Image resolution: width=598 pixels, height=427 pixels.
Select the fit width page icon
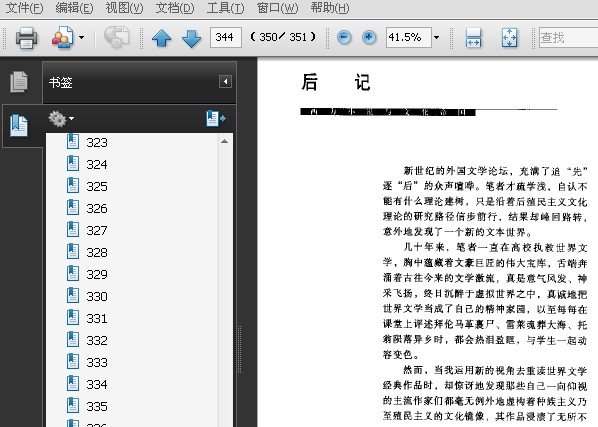(x=473, y=38)
